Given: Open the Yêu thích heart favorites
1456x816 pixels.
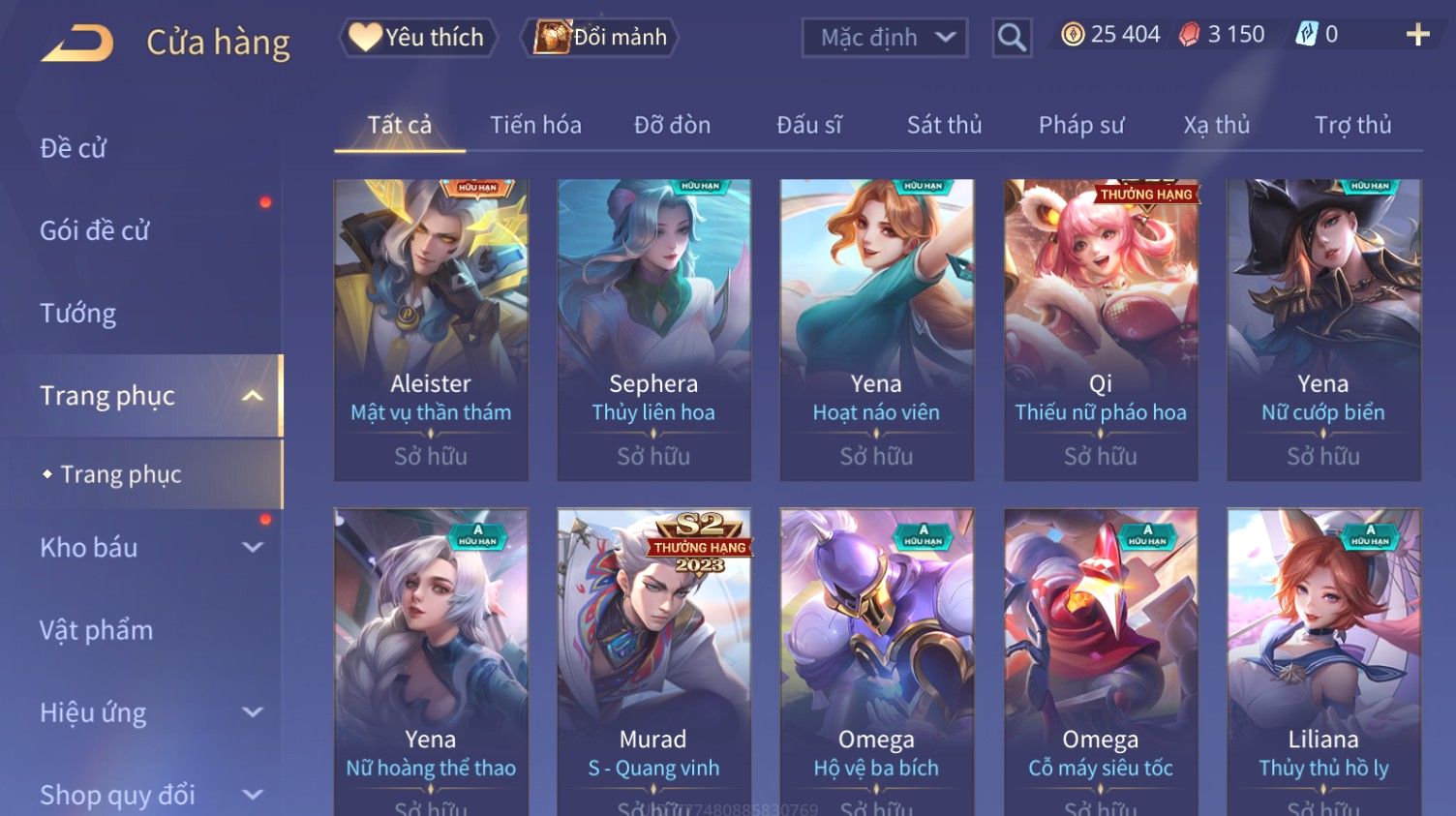Looking at the screenshot, I should click(x=417, y=38).
